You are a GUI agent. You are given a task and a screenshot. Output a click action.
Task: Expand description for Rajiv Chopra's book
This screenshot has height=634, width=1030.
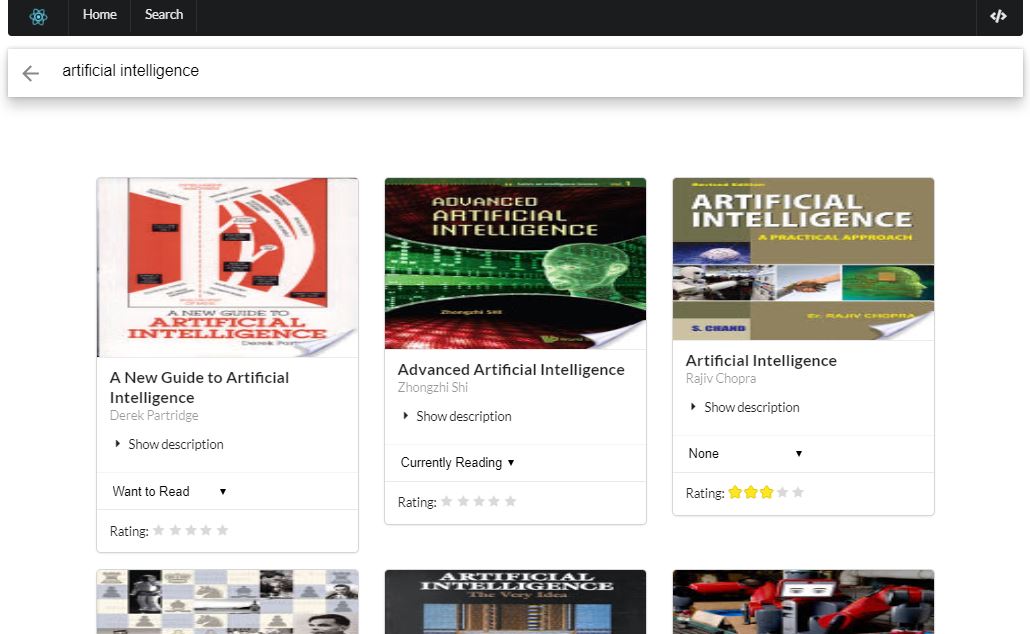coord(746,407)
